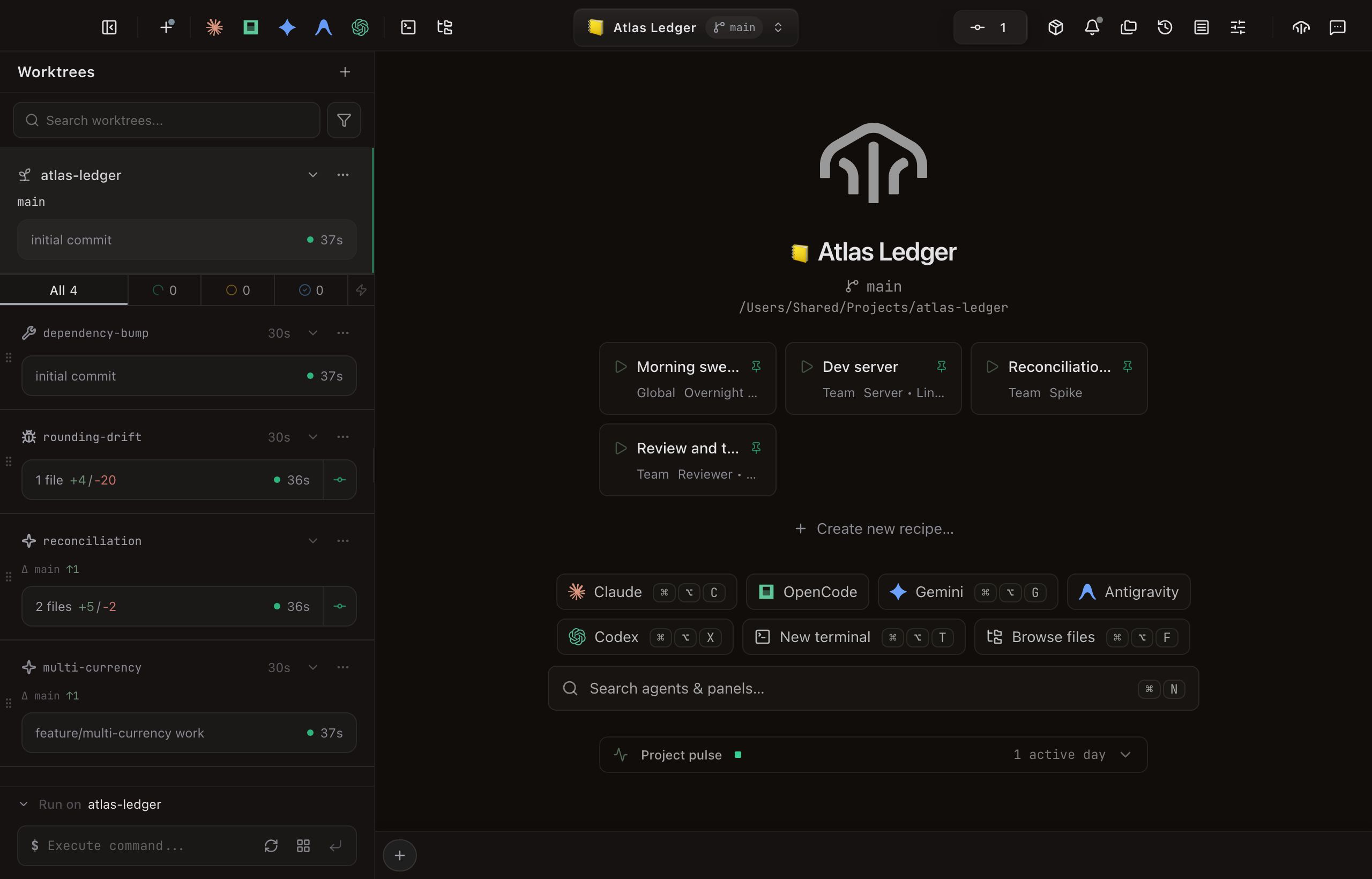This screenshot has width=1372, height=879.
Task: Unpin the Reconciliation recipe
Action: coord(1127,367)
